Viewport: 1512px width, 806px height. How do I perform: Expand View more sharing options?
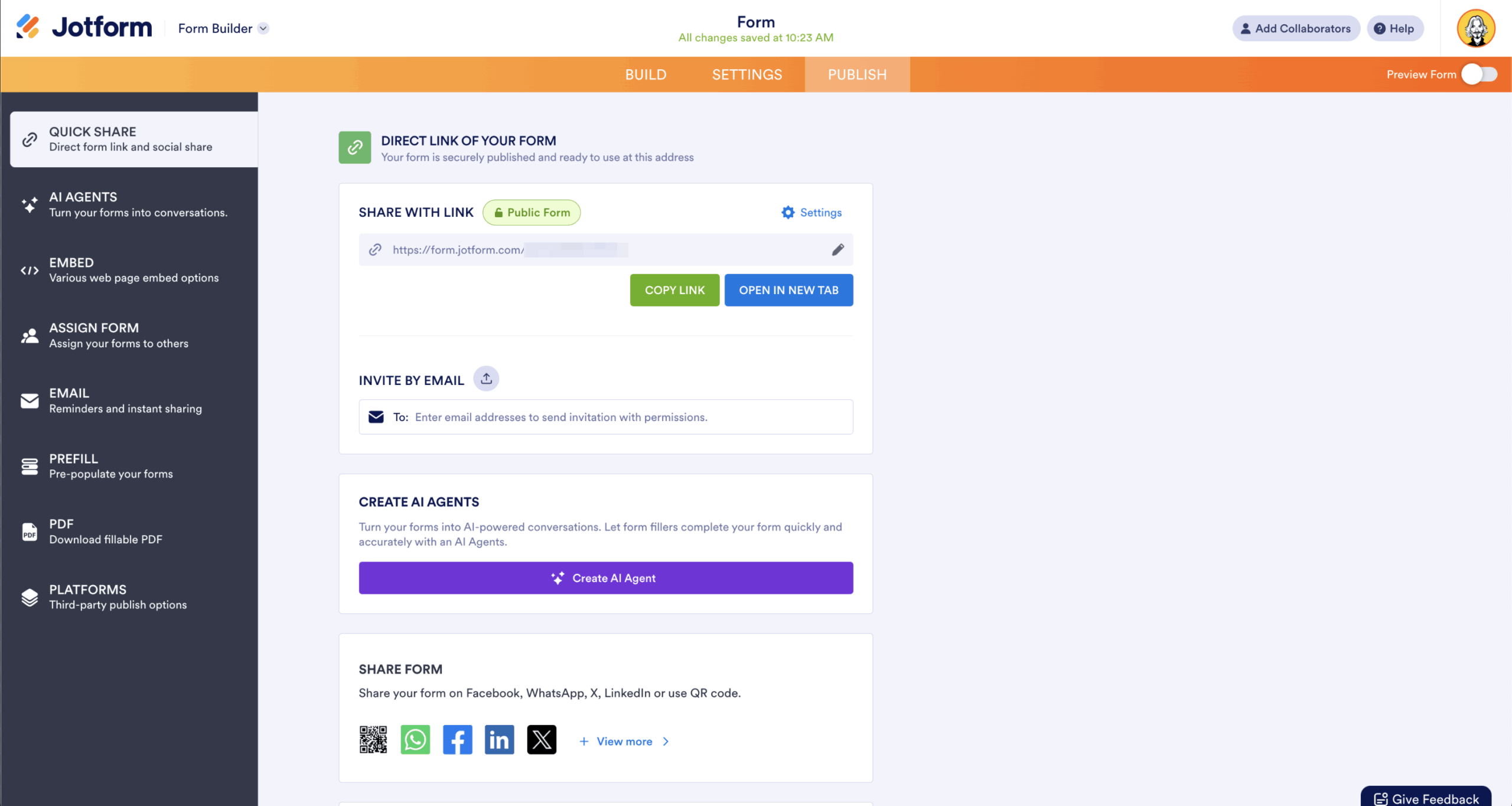pos(624,741)
